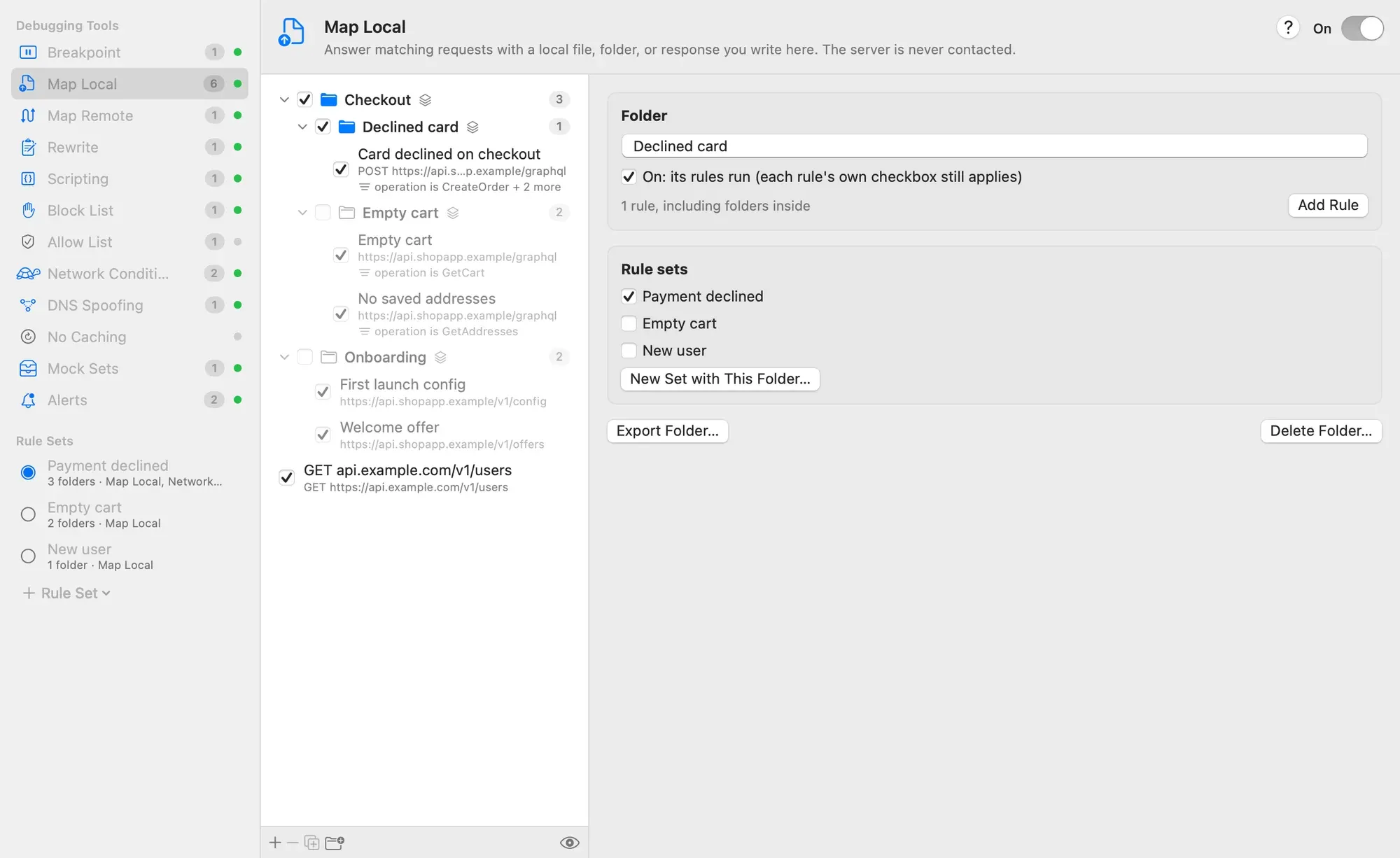Screen dimensions: 1400x858
Task: Open the Rewrite tool
Action: (x=129, y=147)
